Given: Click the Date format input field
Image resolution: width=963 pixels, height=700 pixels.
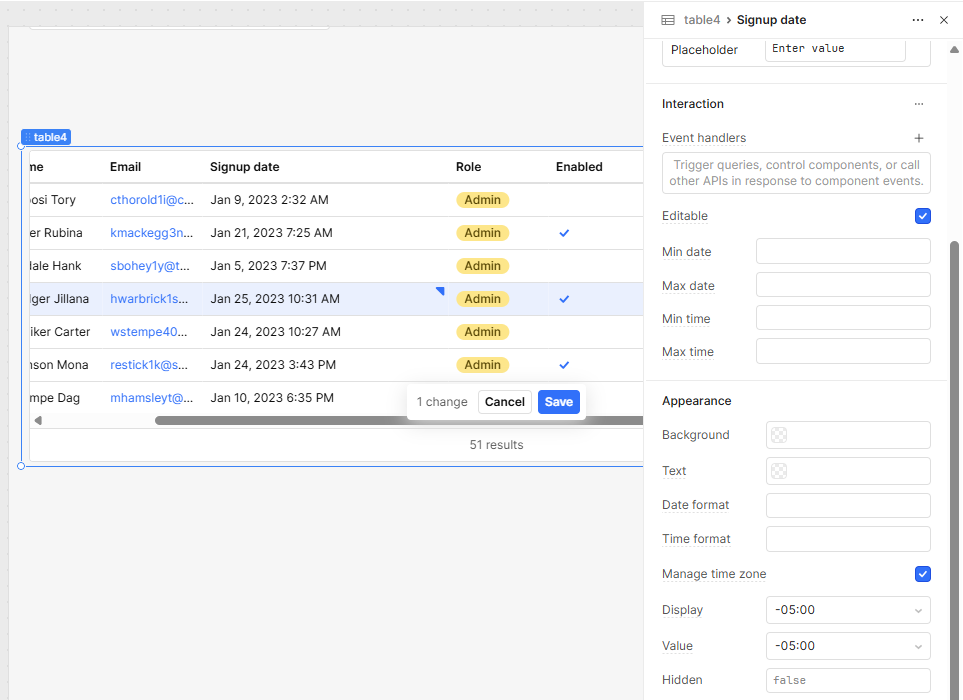Looking at the screenshot, I should [x=848, y=505].
